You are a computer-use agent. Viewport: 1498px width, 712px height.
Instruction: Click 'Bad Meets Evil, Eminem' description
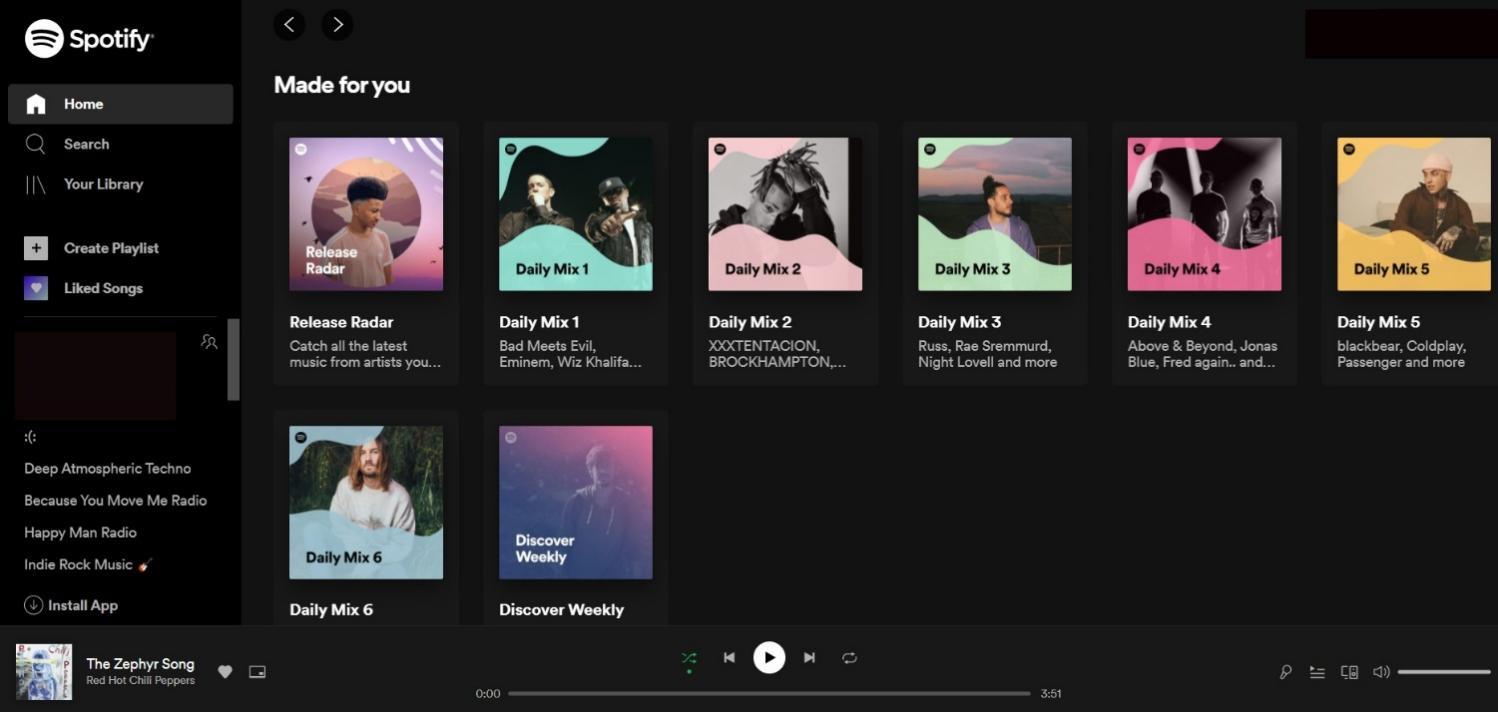570,354
